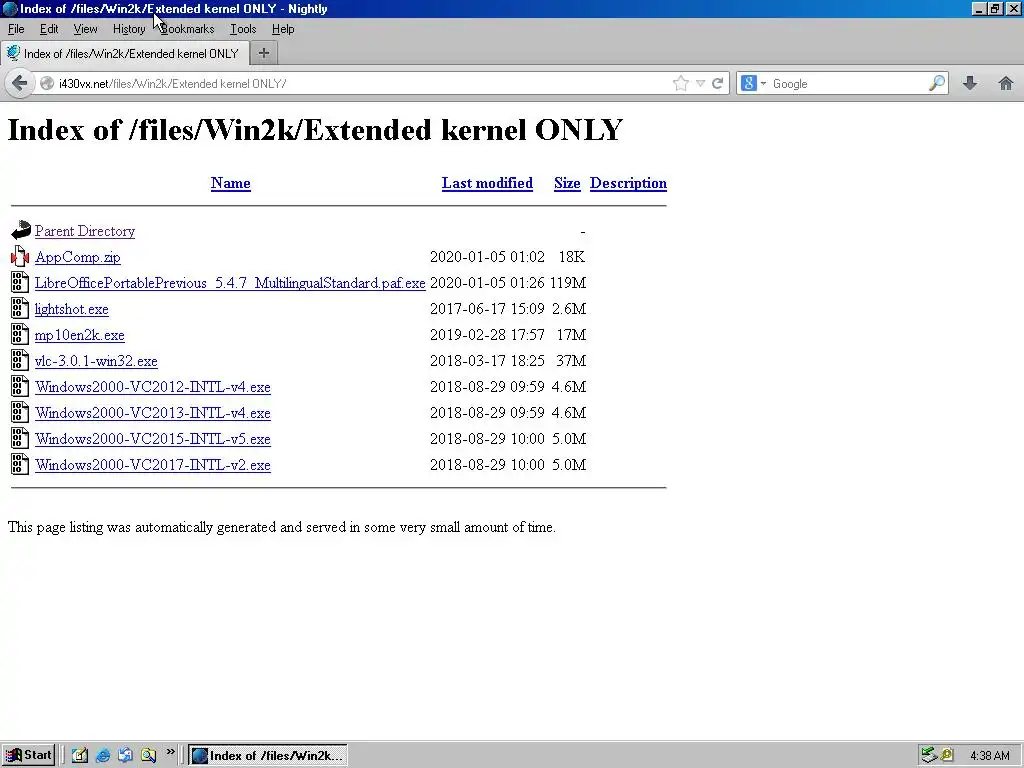Screen dimensions: 1024x768
Task: Click the binary icon beside LibreOfficePortablePrevious
Action: click(20, 282)
